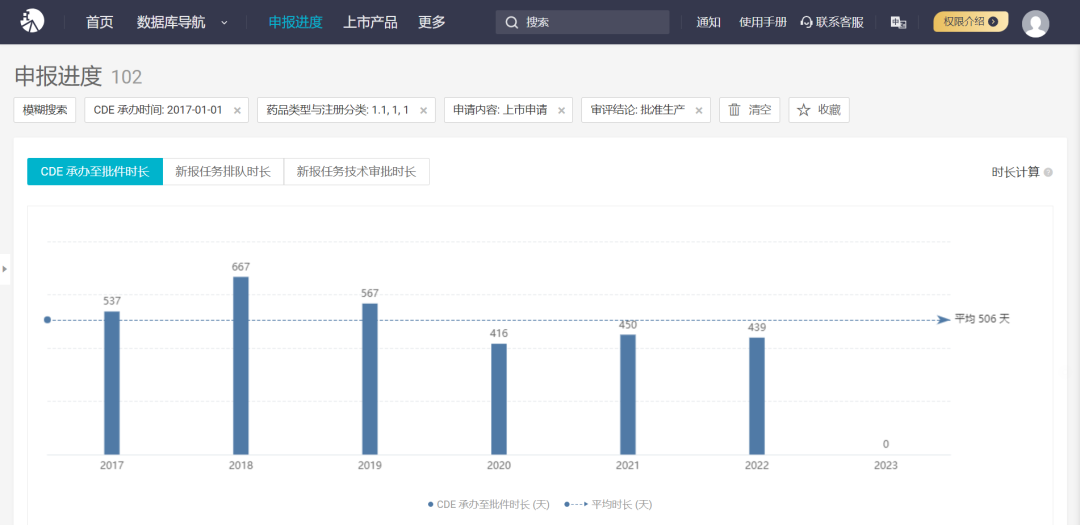Open 数据库导航 menu
The image size is (1080, 525).
[x=171, y=22]
